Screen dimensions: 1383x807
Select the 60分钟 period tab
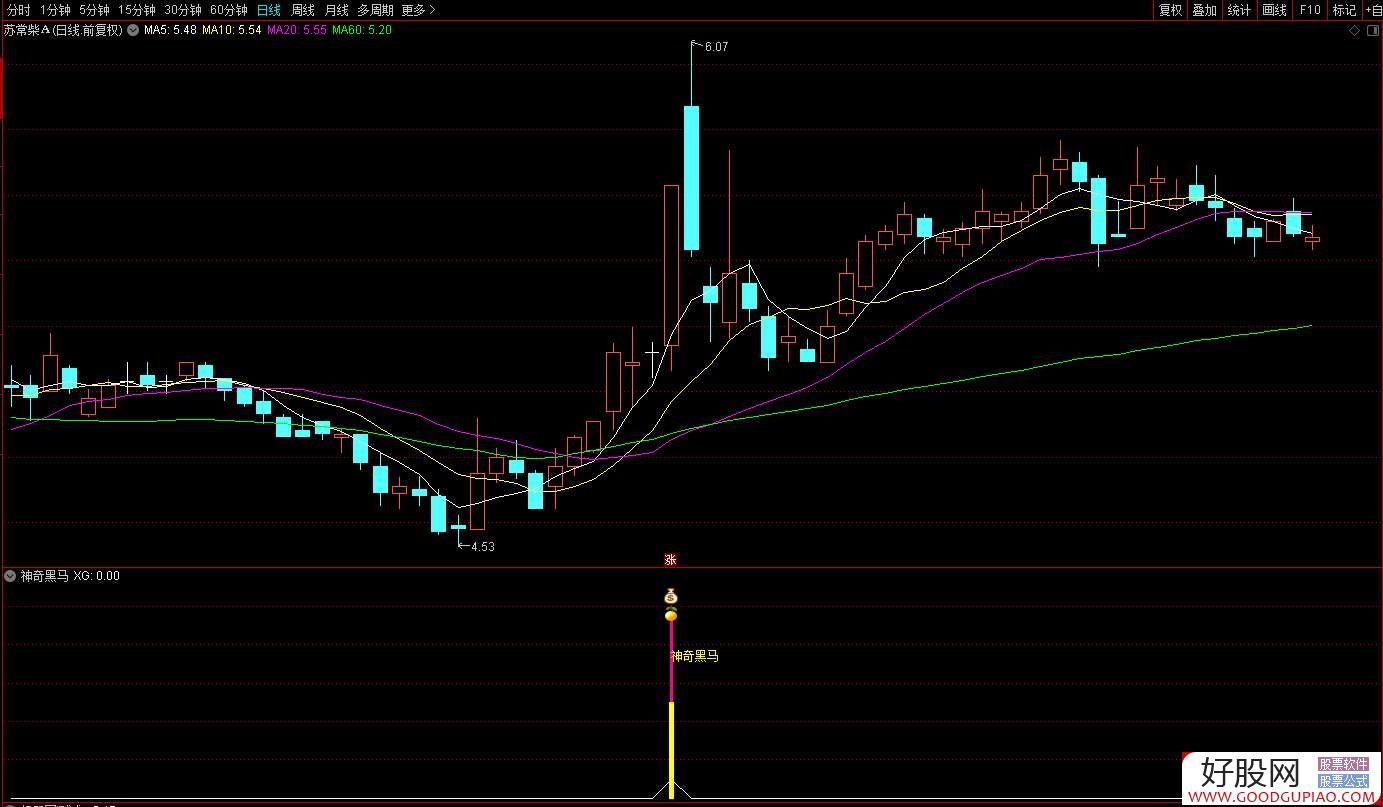click(x=229, y=10)
